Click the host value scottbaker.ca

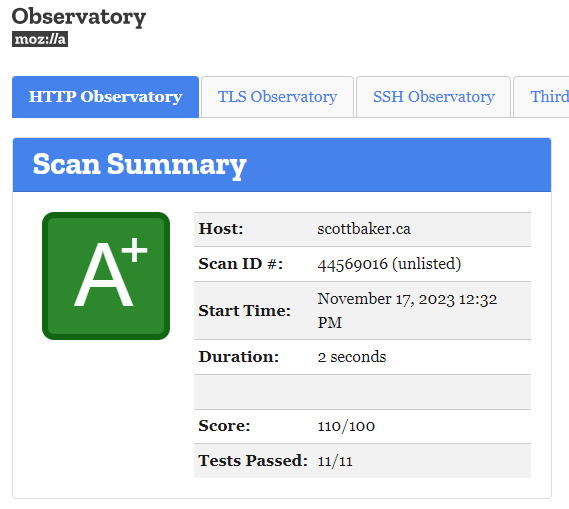click(x=364, y=229)
